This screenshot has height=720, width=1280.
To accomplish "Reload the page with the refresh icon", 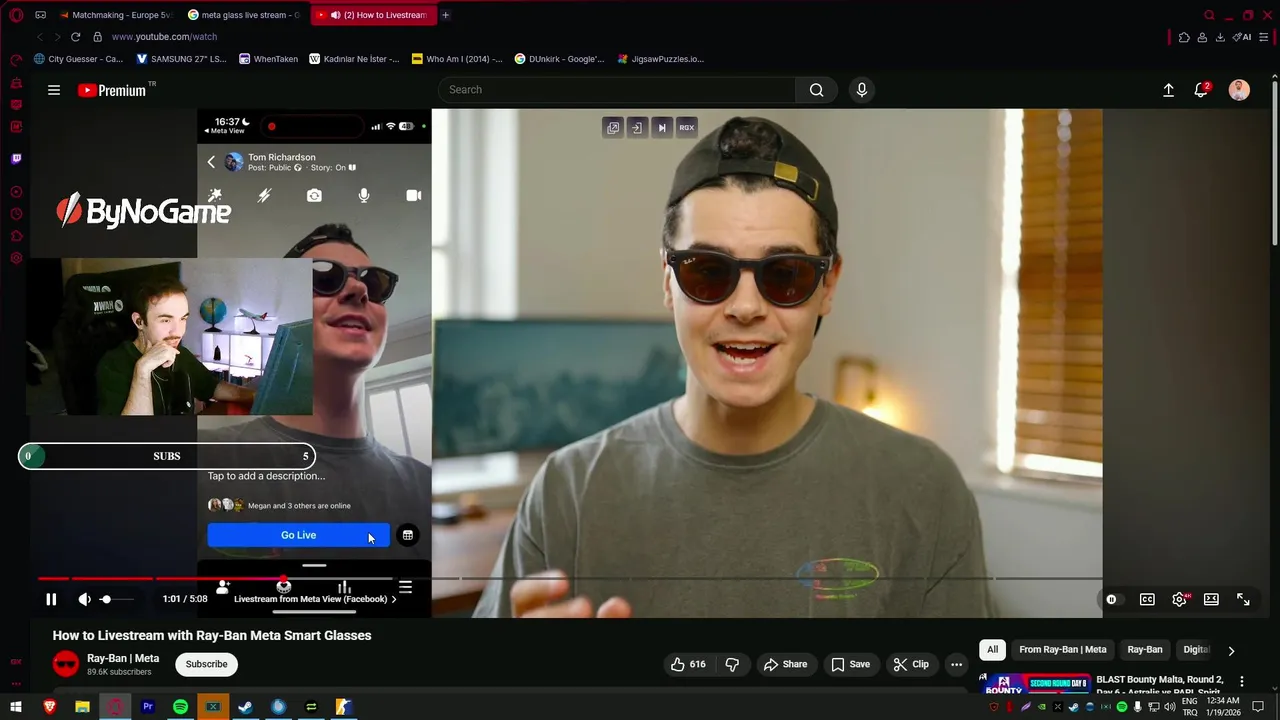I will (x=75, y=37).
